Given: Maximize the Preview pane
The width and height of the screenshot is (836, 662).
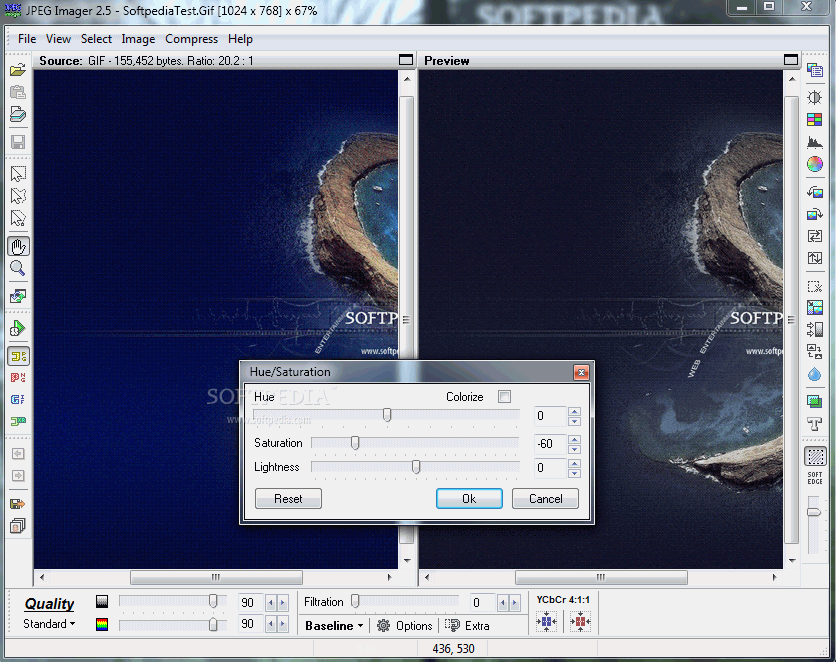Looking at the screenshot, I should (x=791, y=60).
